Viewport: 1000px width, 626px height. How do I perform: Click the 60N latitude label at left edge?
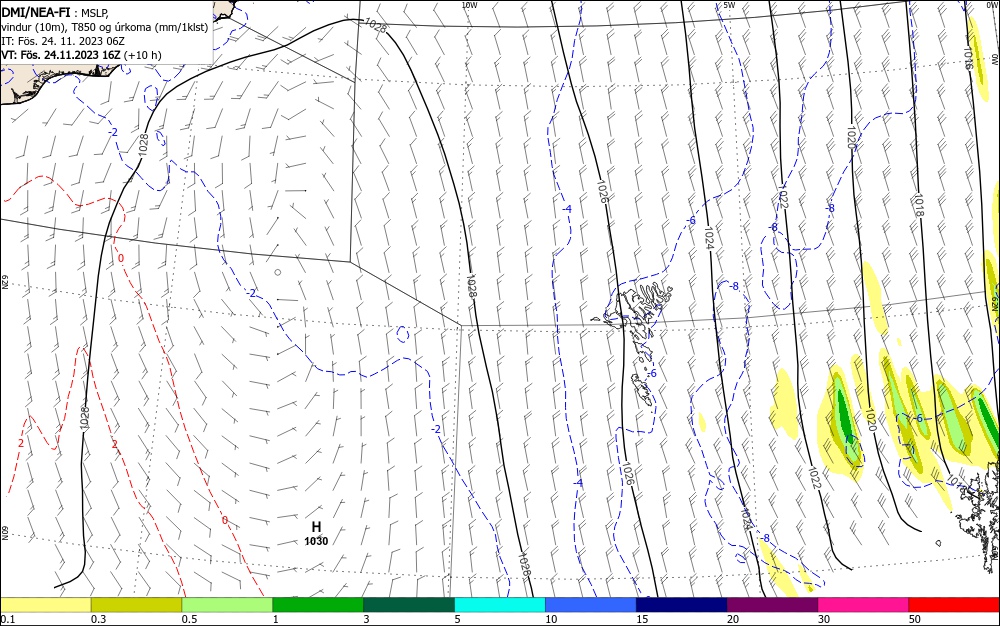(4, 532)
